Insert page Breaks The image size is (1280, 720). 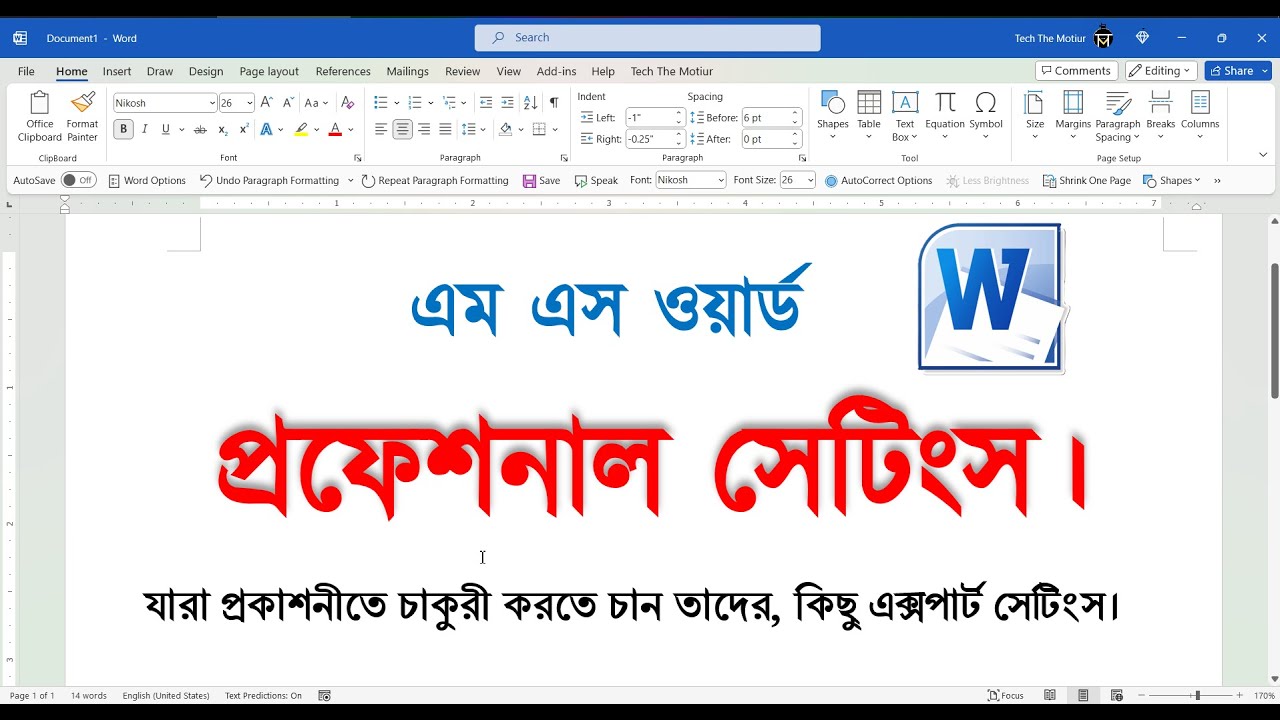coord(1160,116)
